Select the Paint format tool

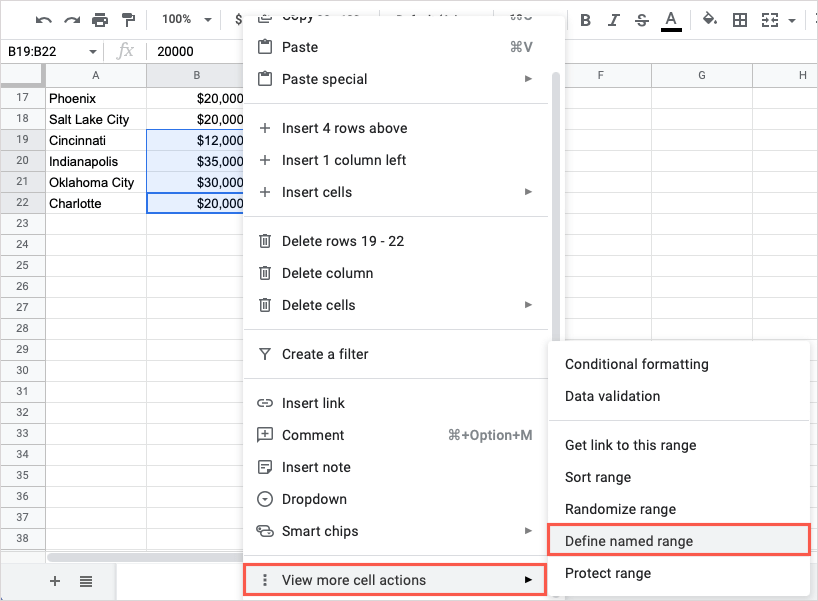127,20
